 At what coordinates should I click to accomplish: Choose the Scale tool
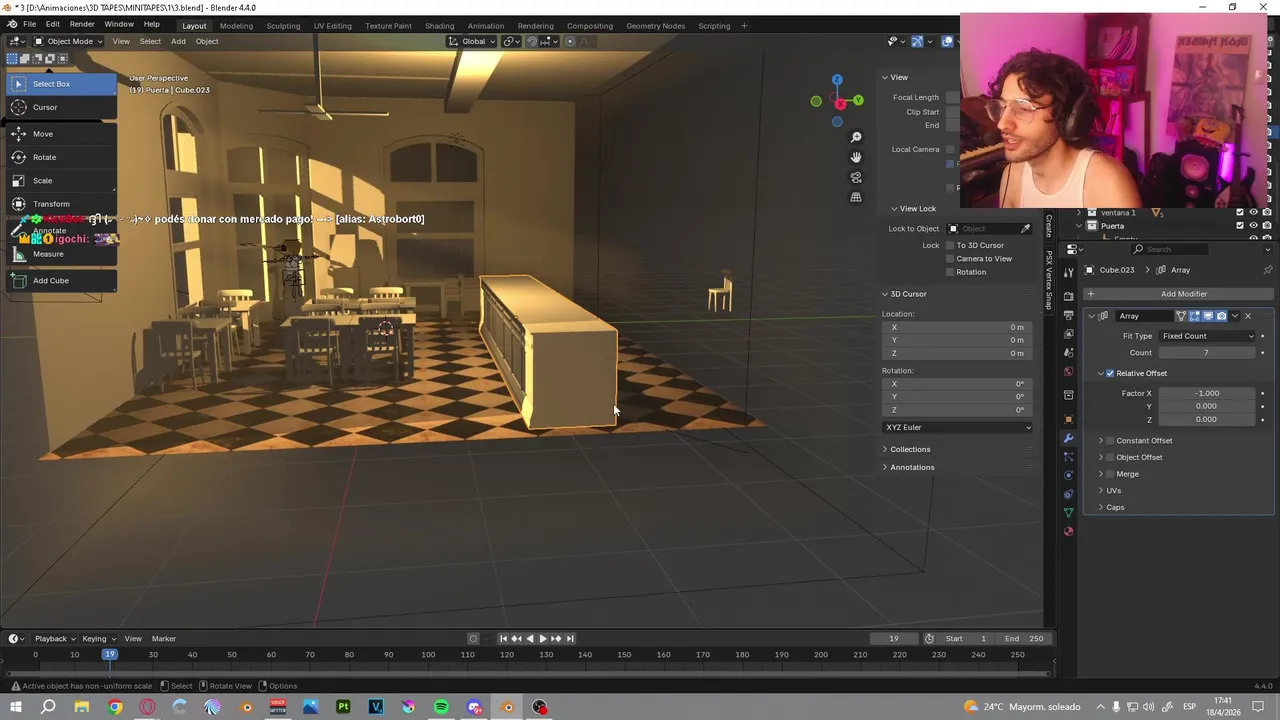(60, 181)
